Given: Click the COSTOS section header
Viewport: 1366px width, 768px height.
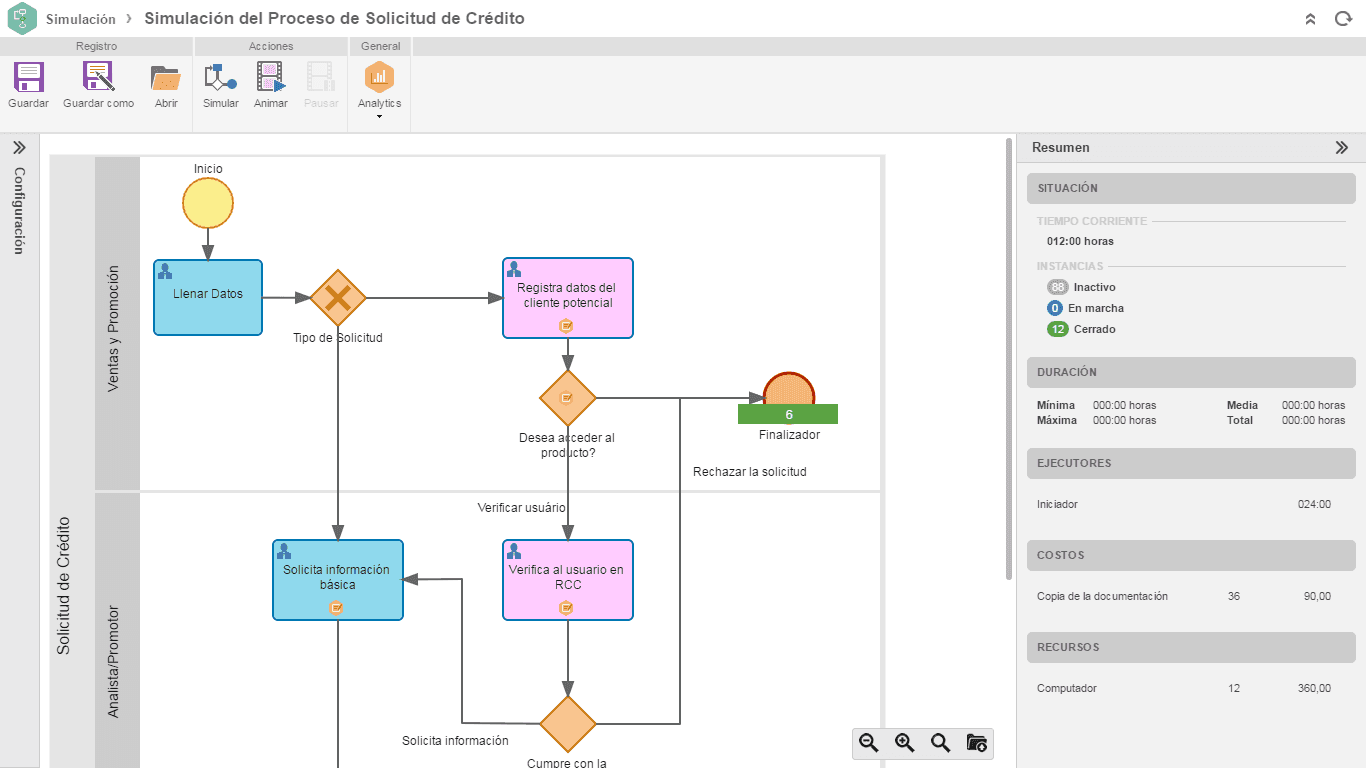Looking at the screenshot, I should tap(1191, 555).
